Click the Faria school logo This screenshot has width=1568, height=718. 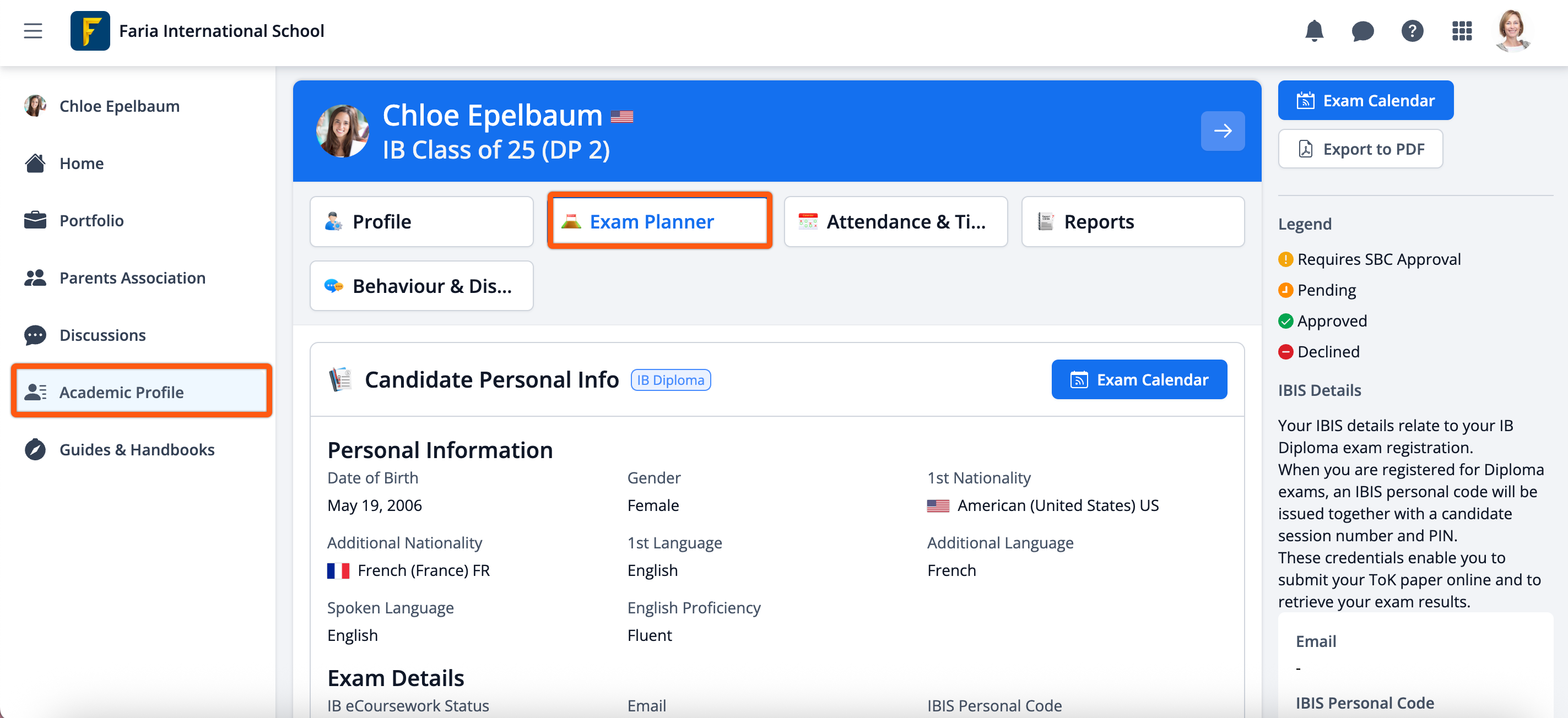[x=90, y=30]
